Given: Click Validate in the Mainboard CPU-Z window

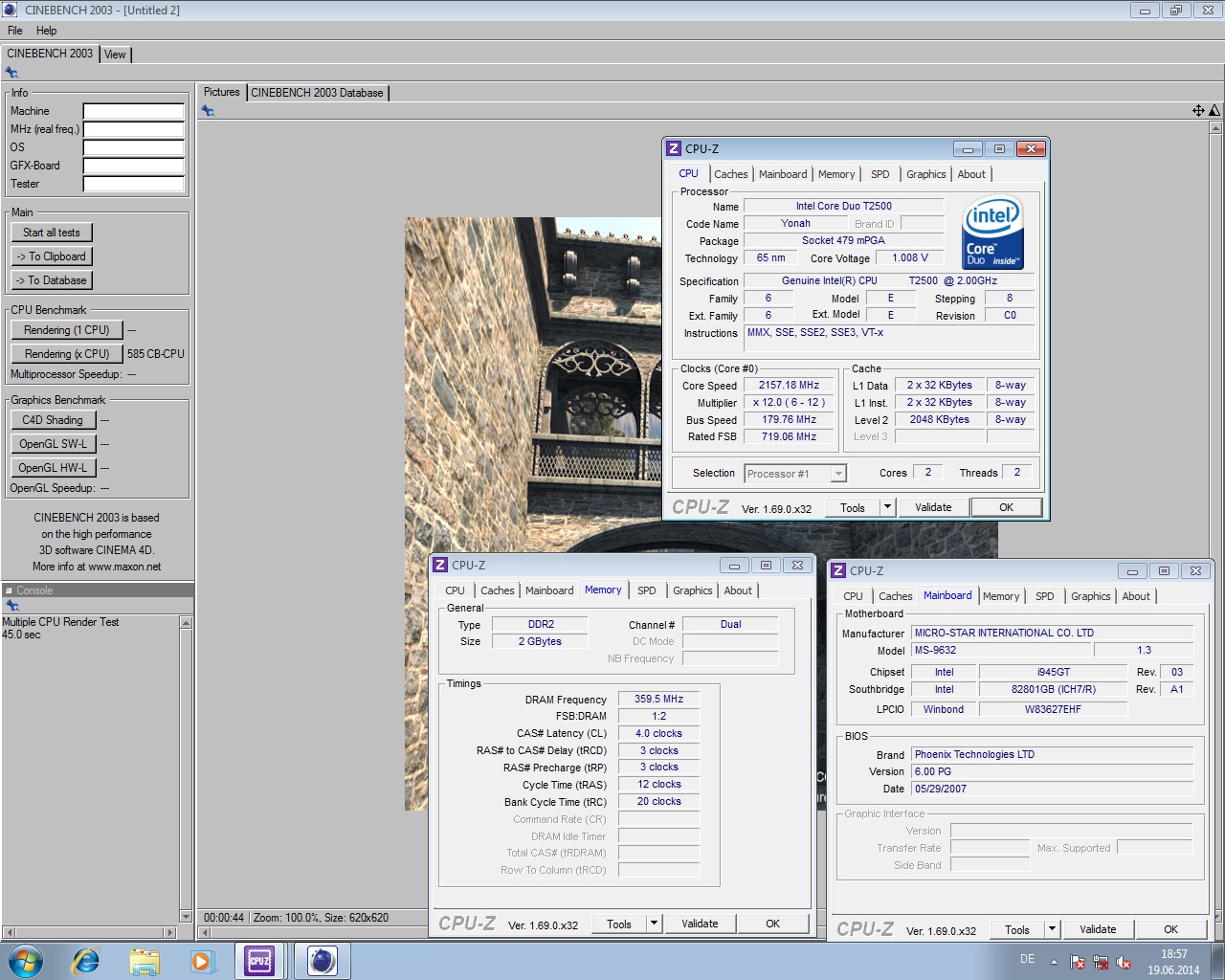Looking at the screenshot, I should click(x=1098, y=930).
